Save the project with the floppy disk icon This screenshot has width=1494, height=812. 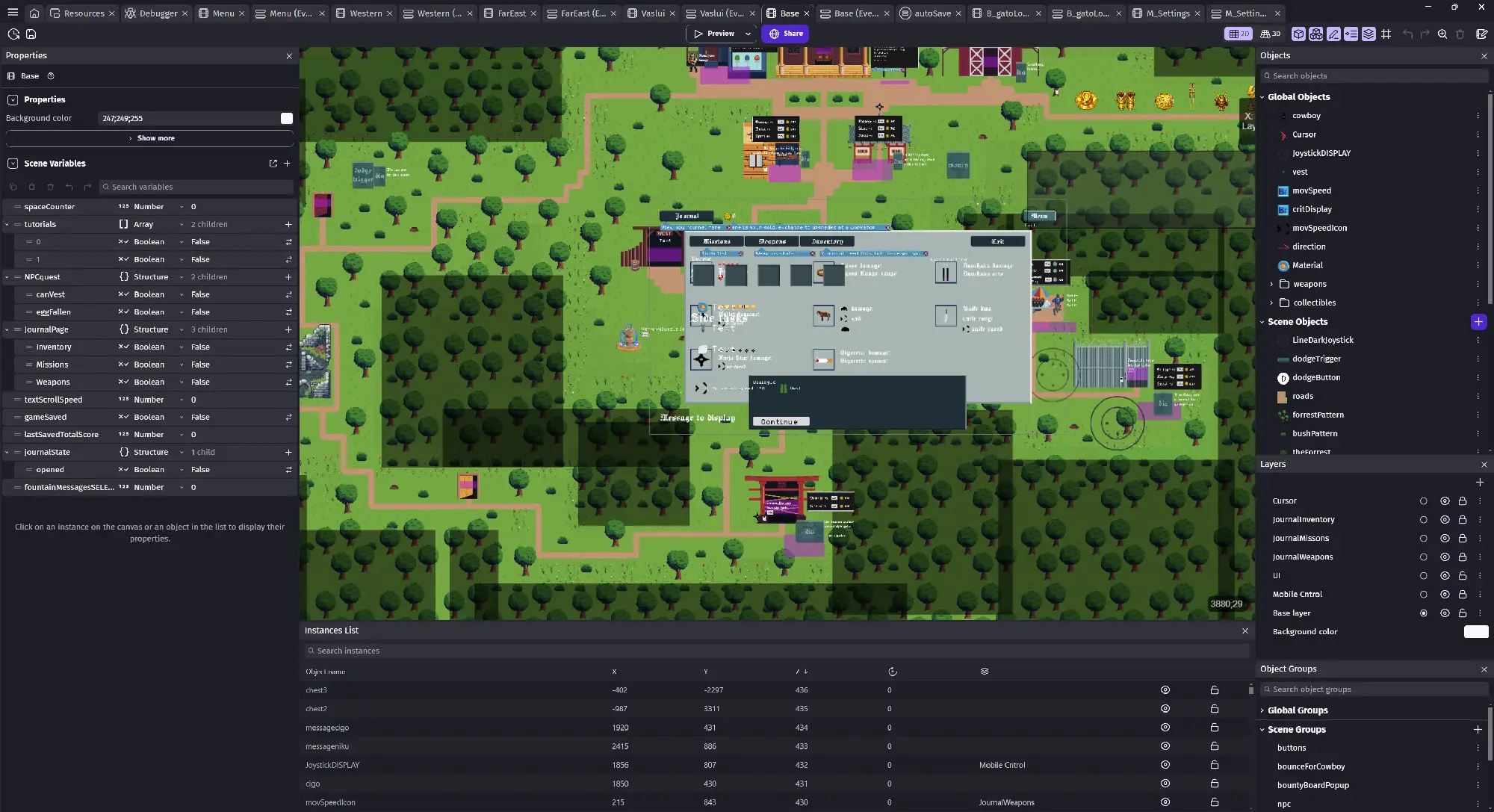coord(31,34)
